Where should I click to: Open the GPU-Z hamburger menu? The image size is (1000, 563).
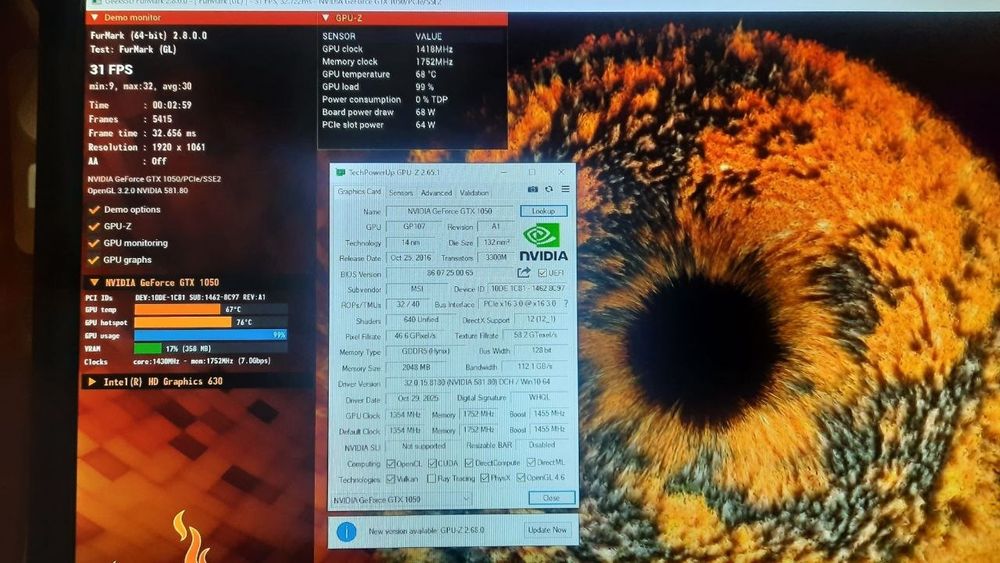(x=565, y=189)
